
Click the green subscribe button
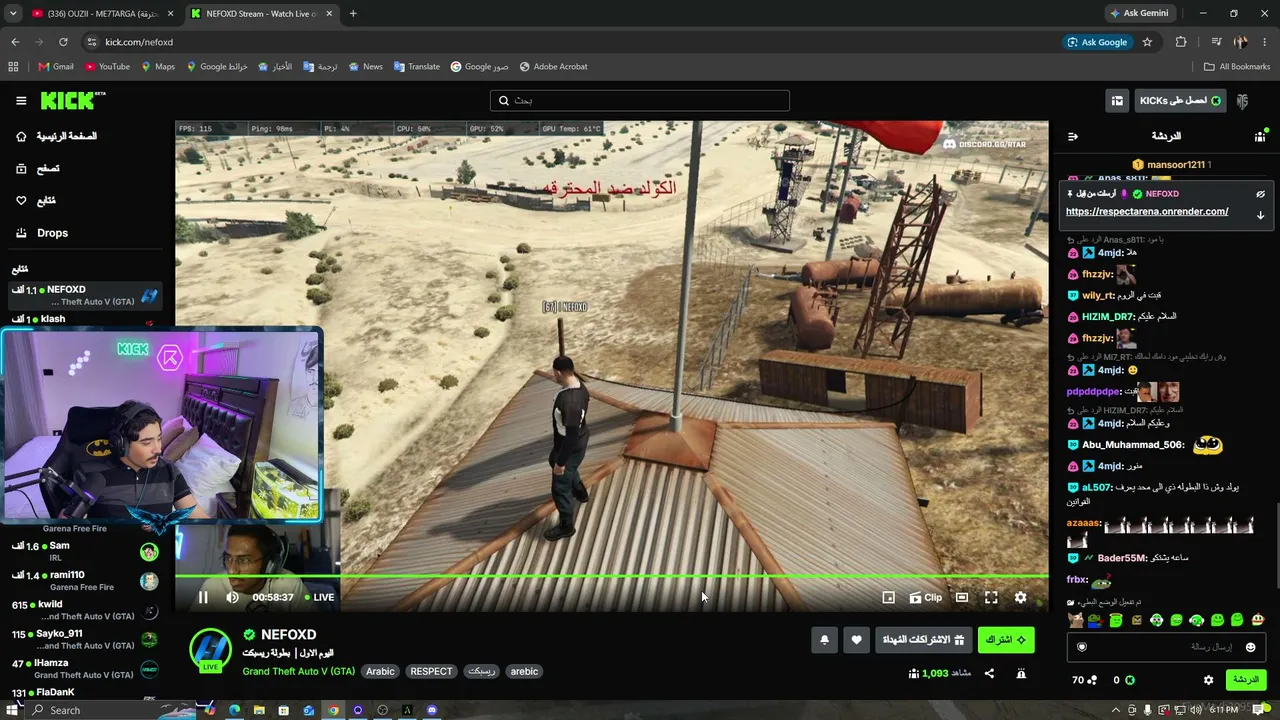[1006, 640]
